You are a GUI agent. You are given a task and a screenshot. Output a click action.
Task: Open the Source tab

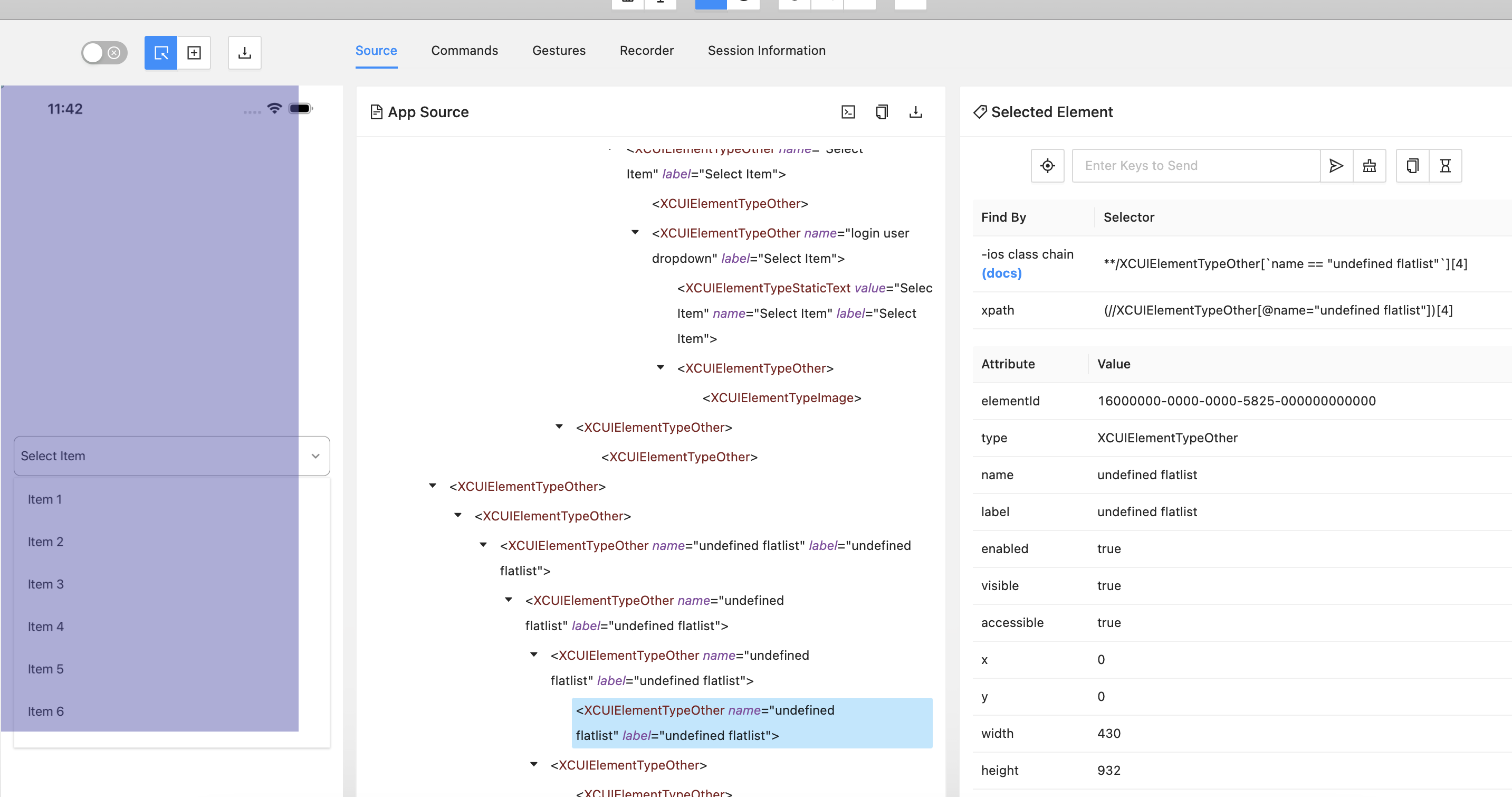376,51
